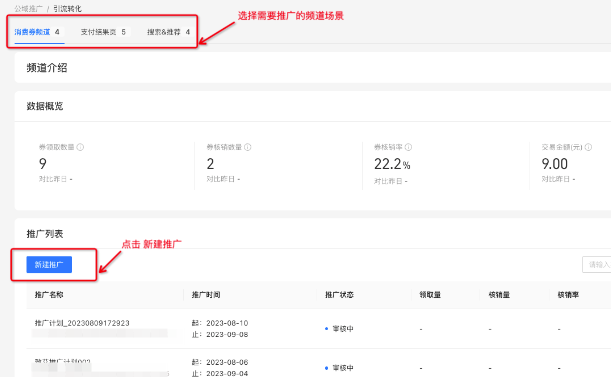The height and width of the screenshot is (377, 611).
Task: Open info icon beside 券核销率
Action: pyautogui.click(x=408, y=147)
